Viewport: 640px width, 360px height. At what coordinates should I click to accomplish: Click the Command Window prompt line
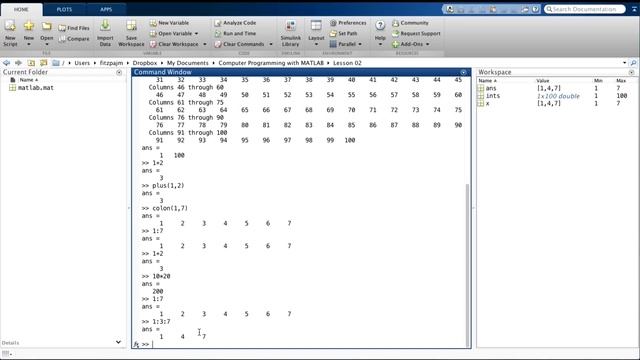coord(302,344)
